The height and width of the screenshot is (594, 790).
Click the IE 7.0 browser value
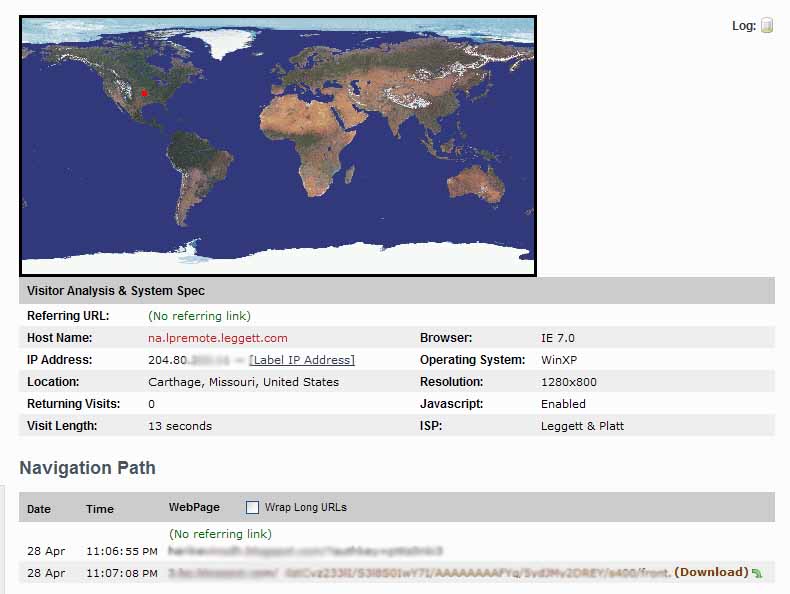pyautogui.click(x=557, y=338)
